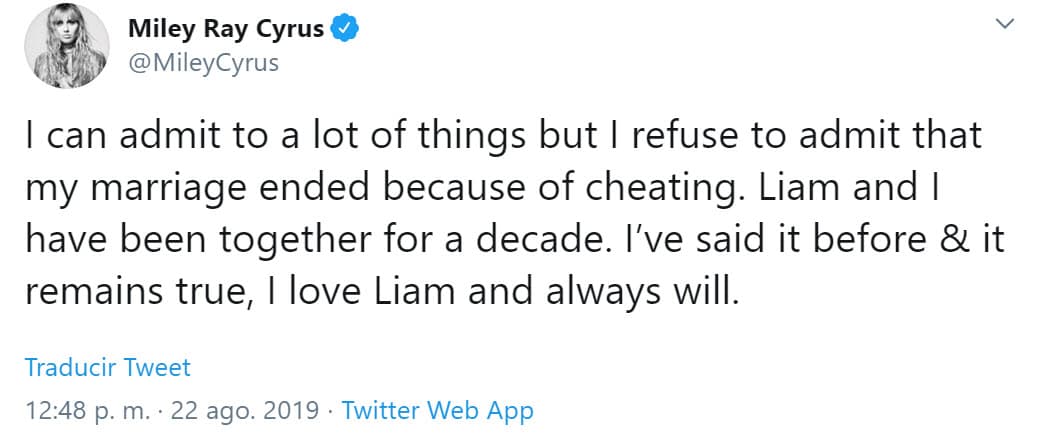Click the 12:48 p. m. timestamp
Image resolution: width=1037 pixels, height=443 pixels.
tap(86, 410)
